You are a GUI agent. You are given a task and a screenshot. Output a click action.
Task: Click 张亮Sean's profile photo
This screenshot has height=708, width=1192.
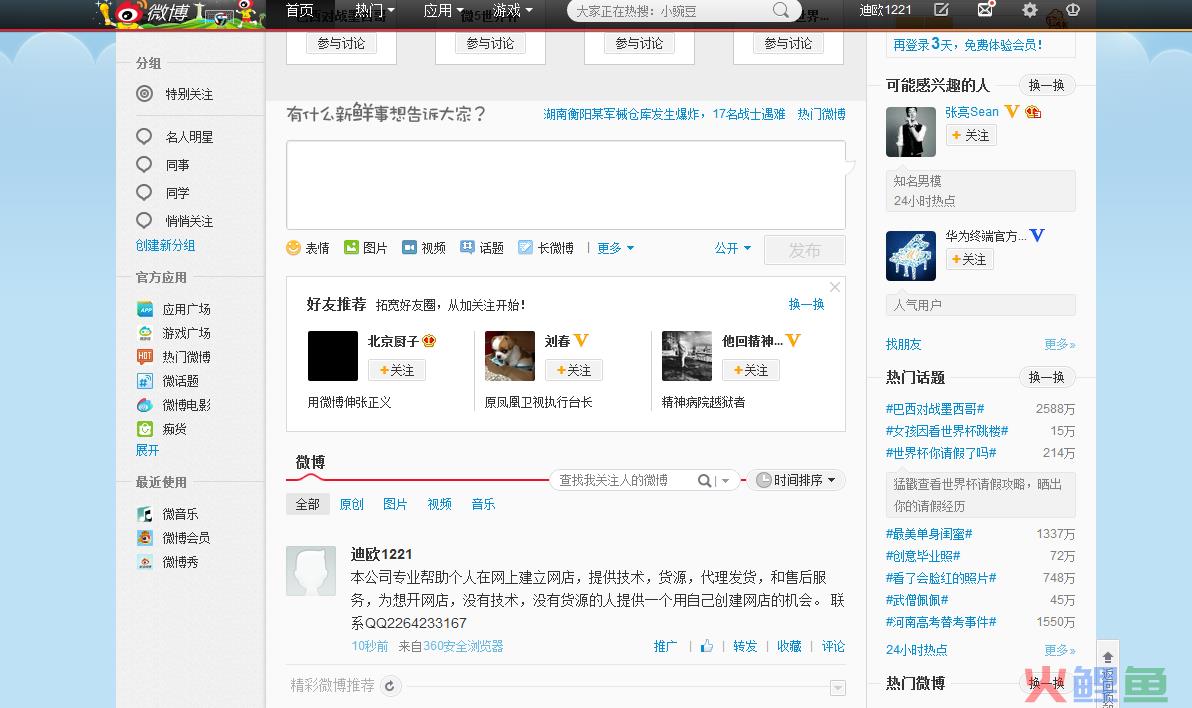911,132
